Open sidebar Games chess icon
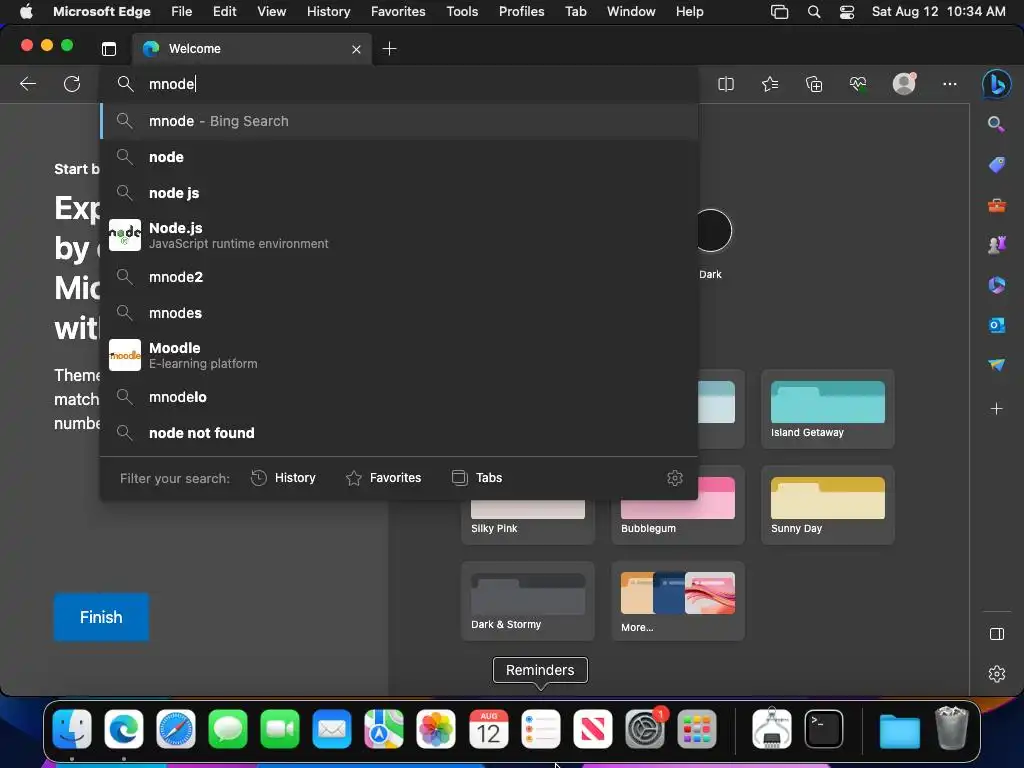Viewport: 1024px width, 768px height. tap(997, 245)
